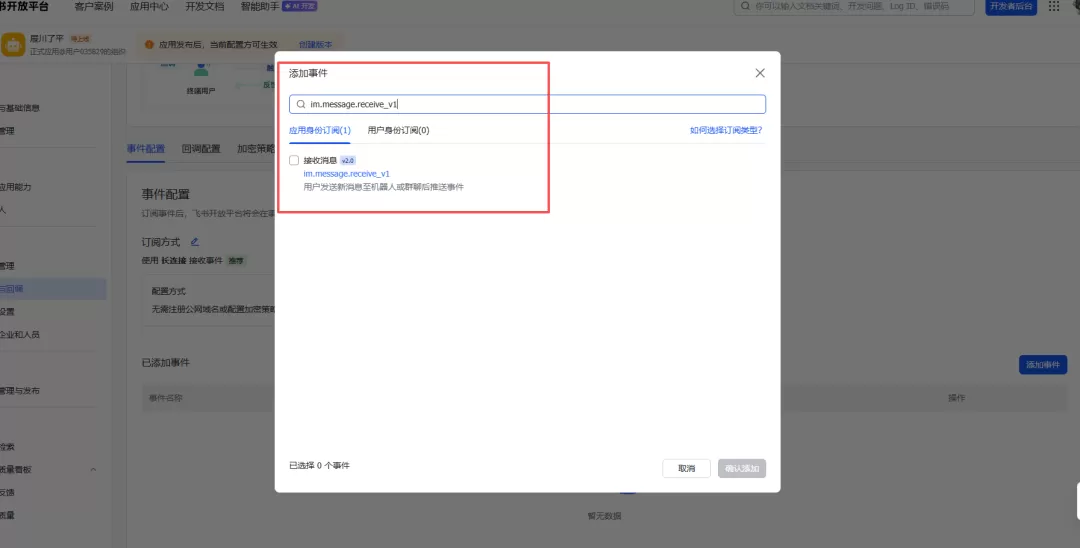Screen dimensions: 1080x548
Task: Click the top search bar magnifier icon
Action: tap(745, 6)
